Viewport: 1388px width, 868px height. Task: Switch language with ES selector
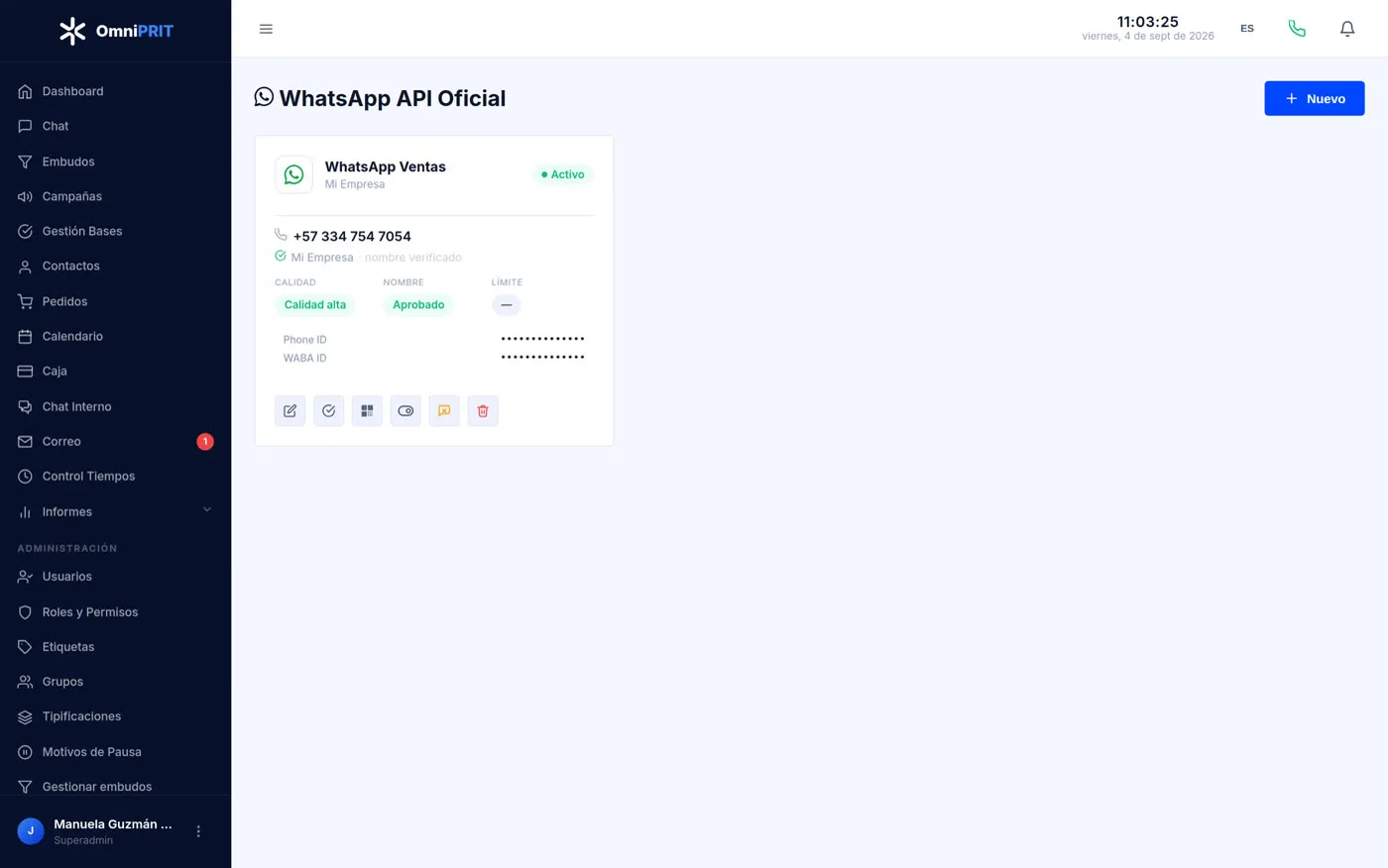pos(1247,29)
